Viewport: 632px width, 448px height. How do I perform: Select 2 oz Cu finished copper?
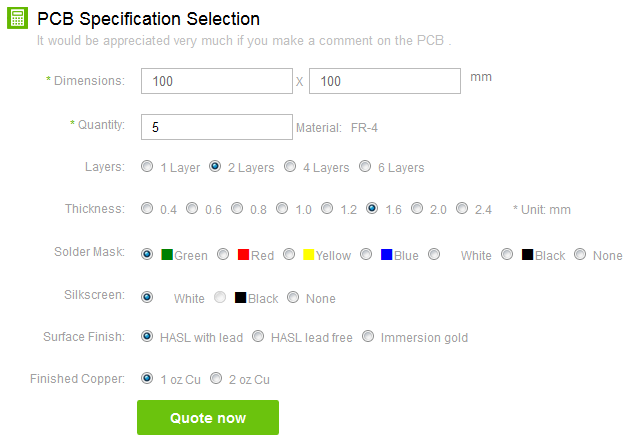[216, 379]
